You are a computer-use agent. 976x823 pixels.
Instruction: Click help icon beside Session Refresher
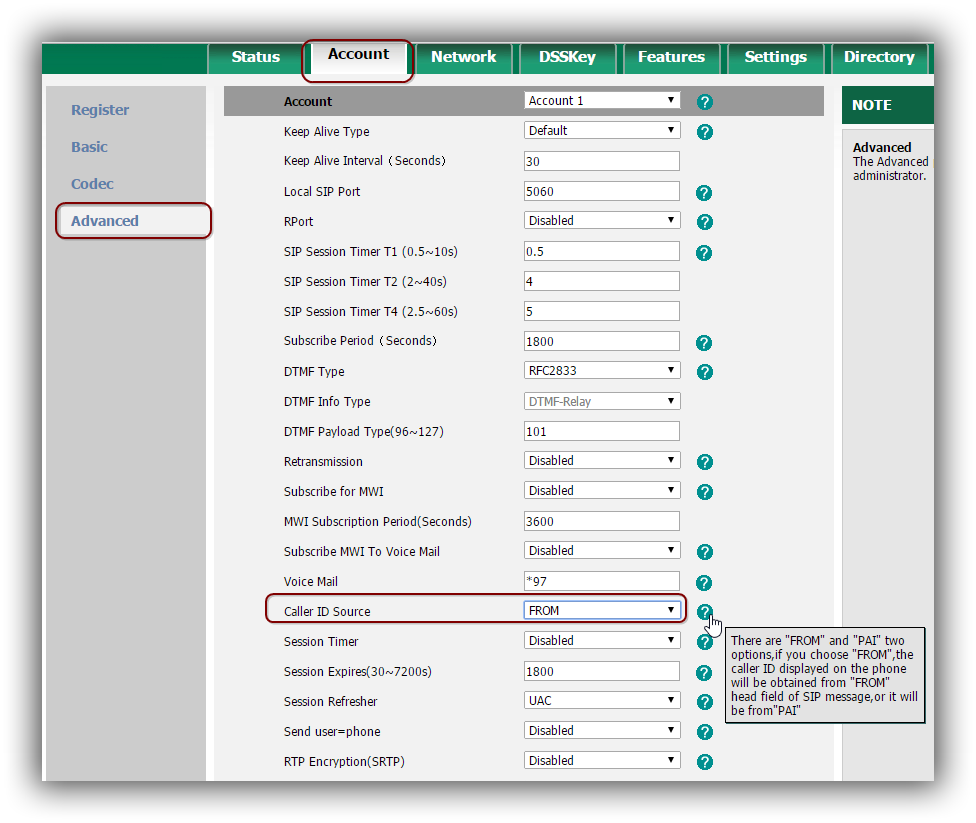pyautogui.click(x=704, y=702)
